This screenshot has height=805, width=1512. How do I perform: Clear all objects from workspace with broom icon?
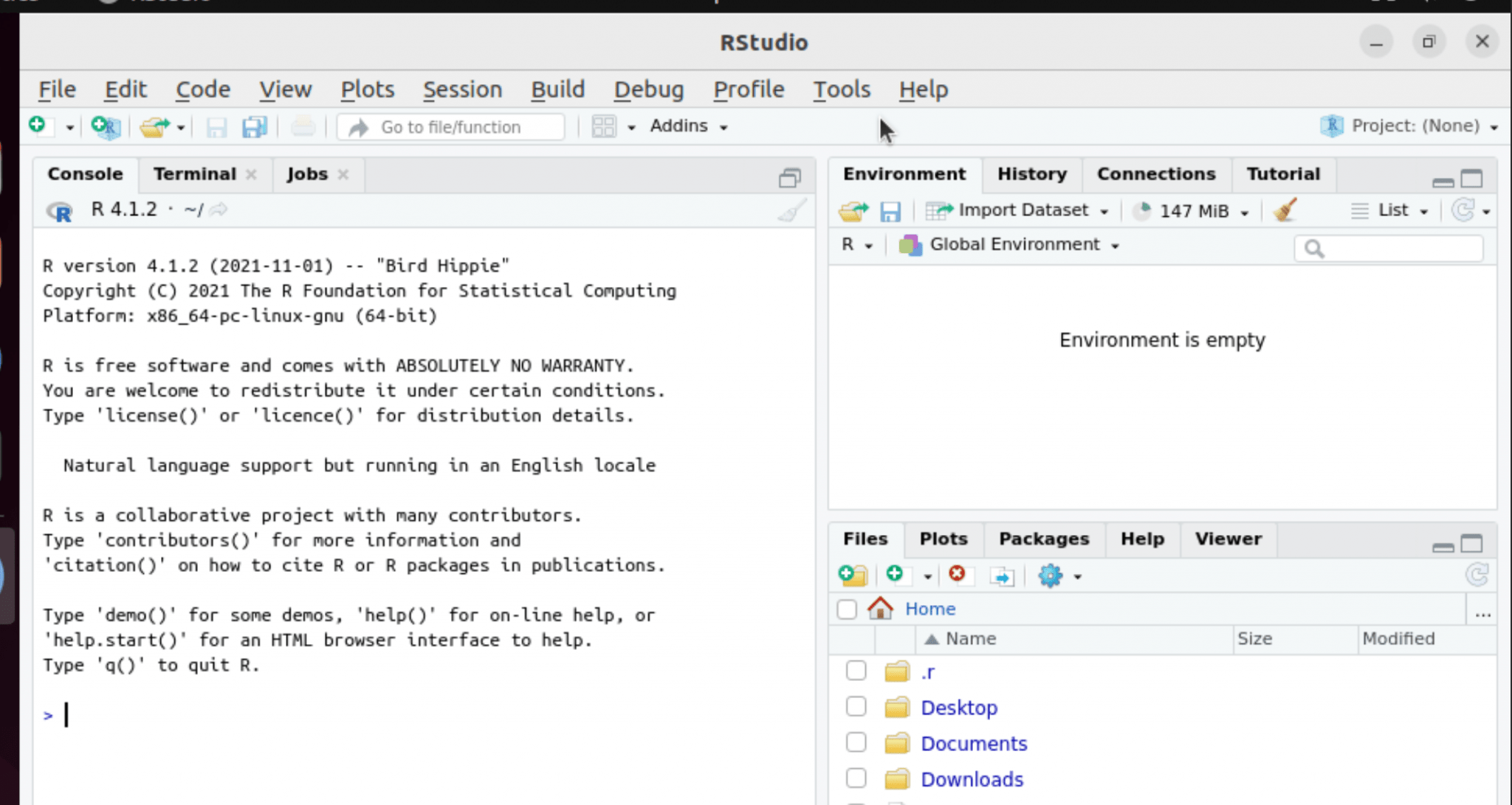coord(1285,210)
